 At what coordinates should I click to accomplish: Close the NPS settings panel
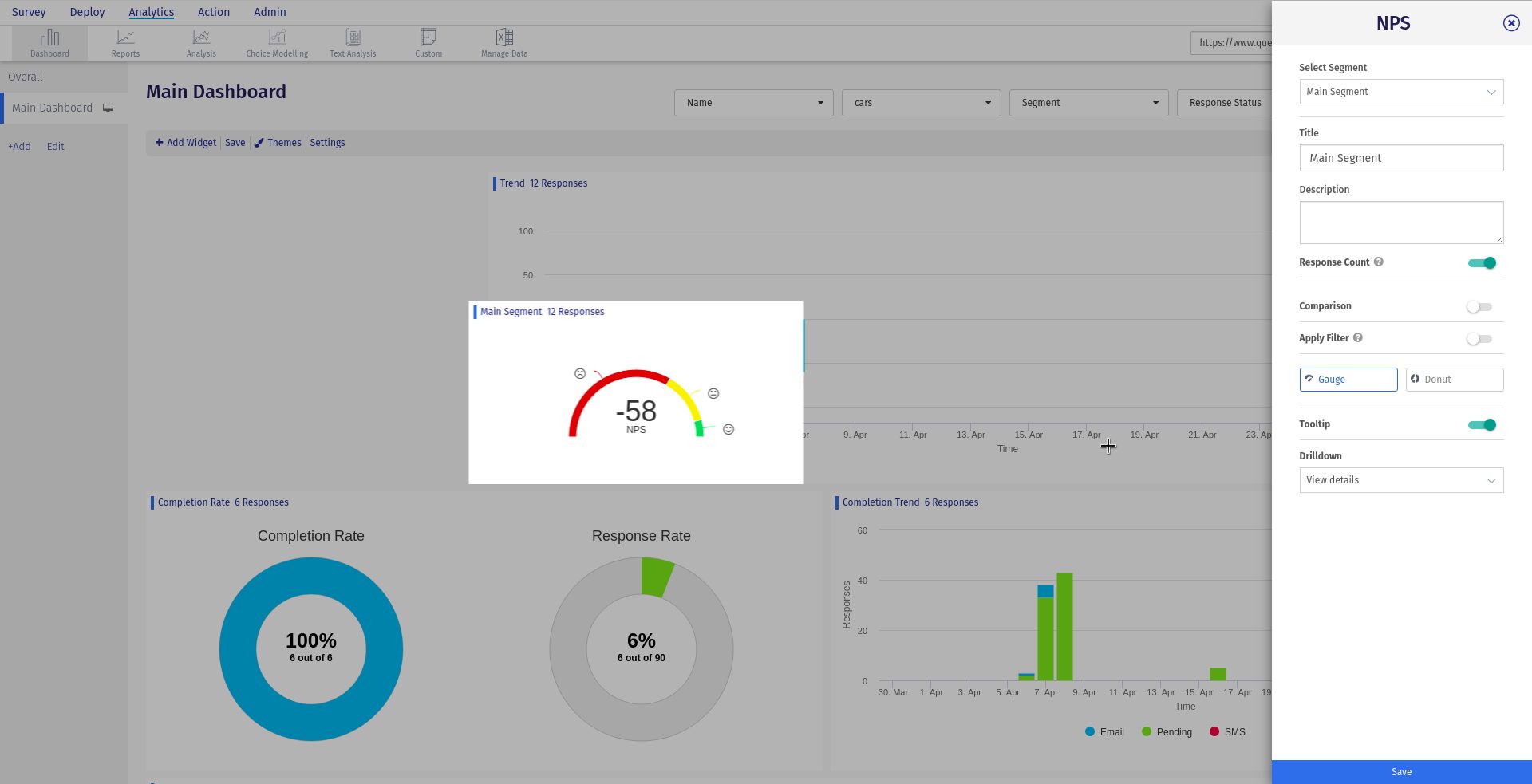(1510, 23)
